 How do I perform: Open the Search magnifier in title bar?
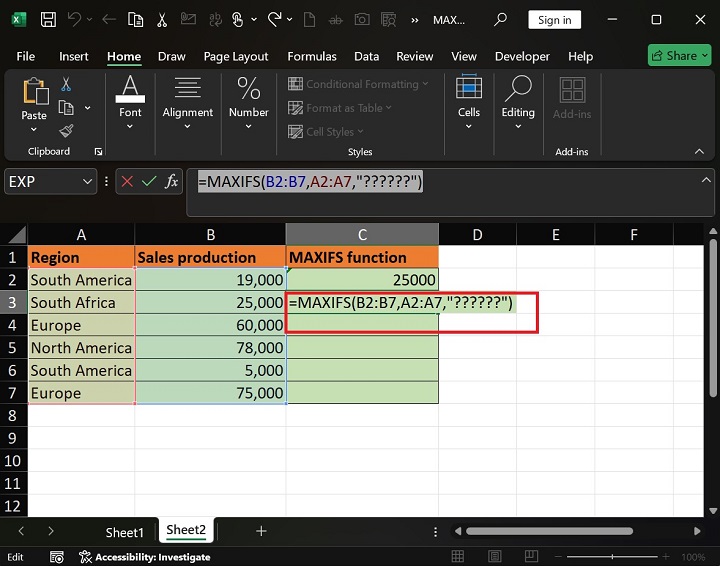501,19
